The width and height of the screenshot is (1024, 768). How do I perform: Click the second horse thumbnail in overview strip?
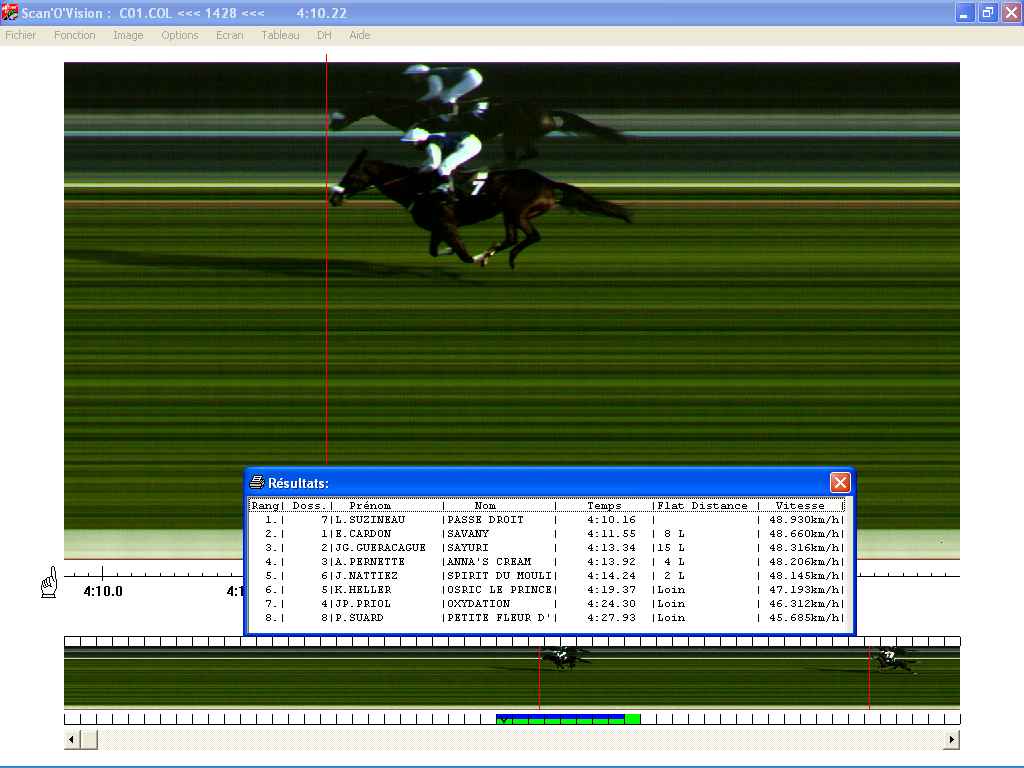(x=895, y=659)
